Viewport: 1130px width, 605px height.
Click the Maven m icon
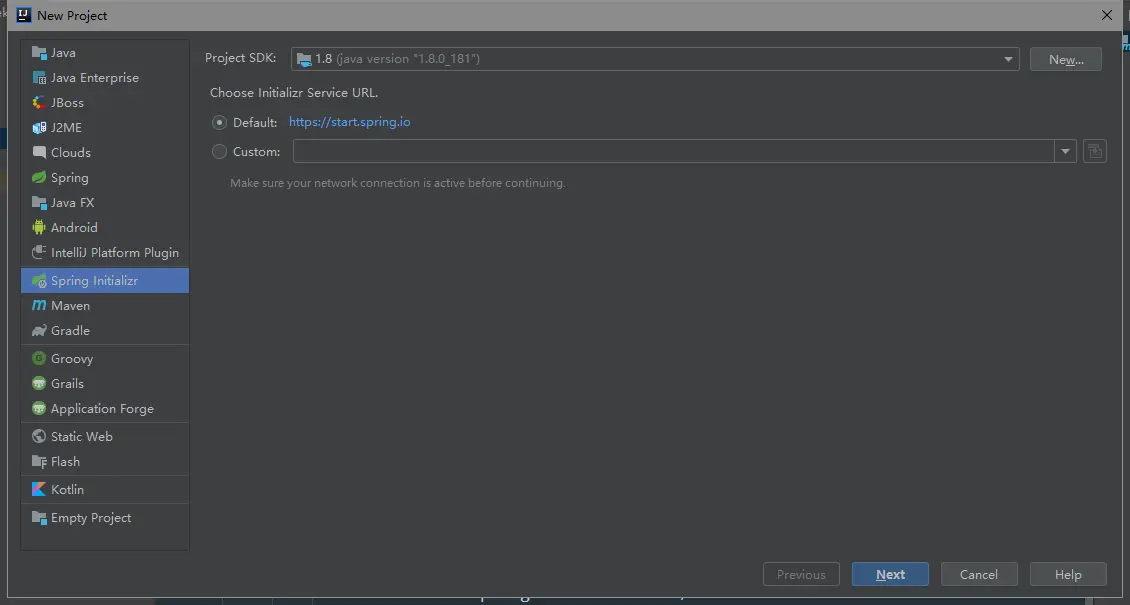point(39,305)
